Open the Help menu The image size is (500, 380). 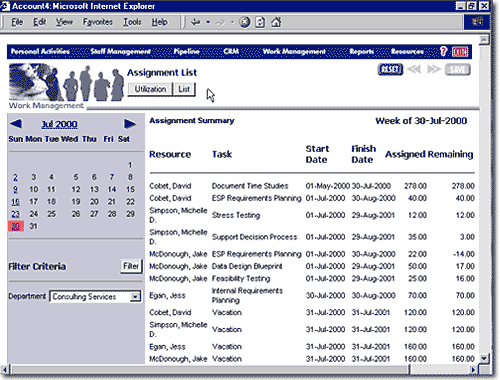[x=159, y=22]
